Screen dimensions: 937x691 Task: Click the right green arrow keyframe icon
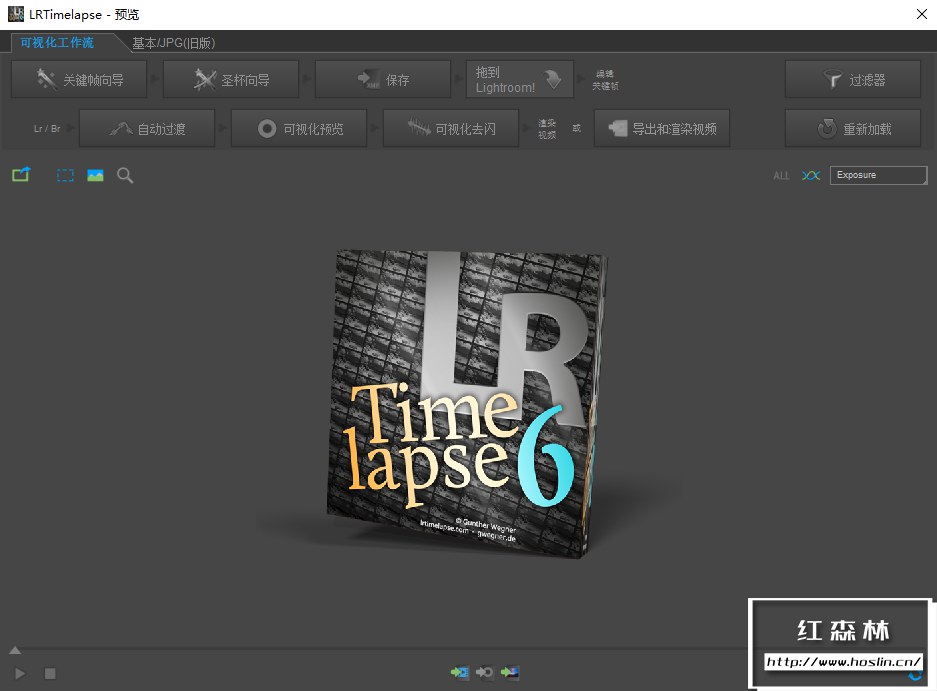coord(510,672)
